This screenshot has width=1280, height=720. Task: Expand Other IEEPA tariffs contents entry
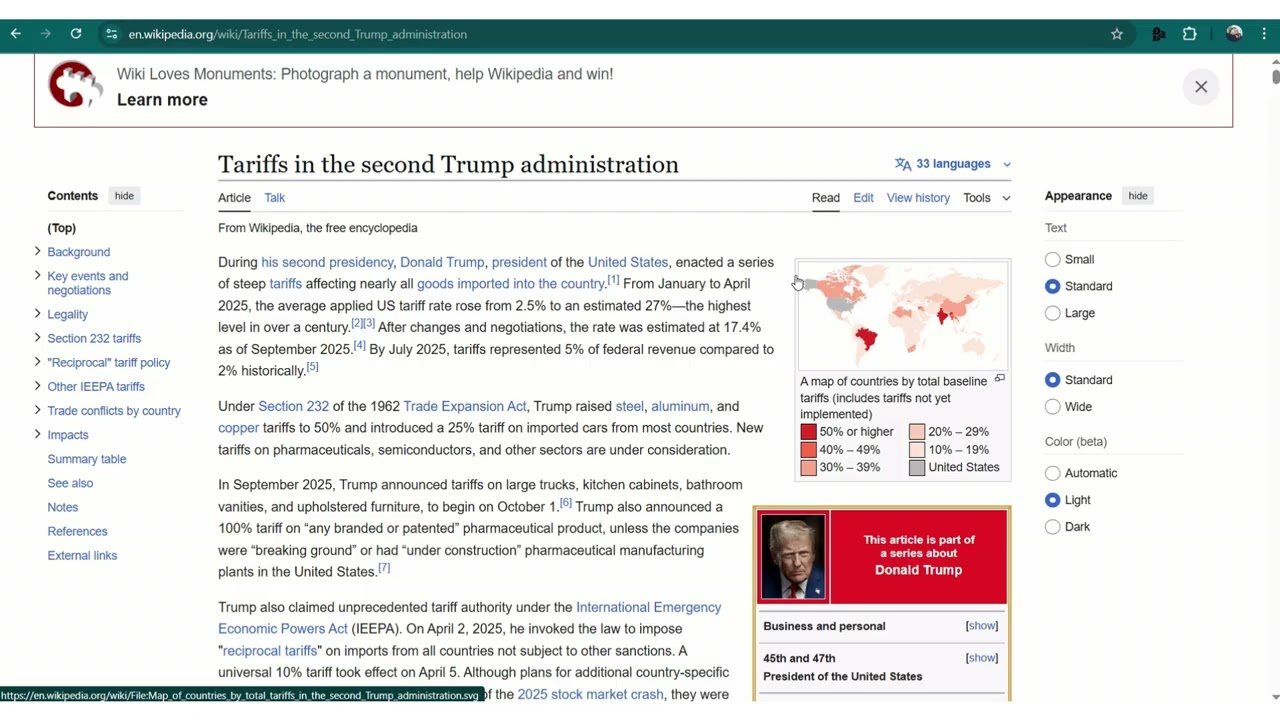point(37,385)
